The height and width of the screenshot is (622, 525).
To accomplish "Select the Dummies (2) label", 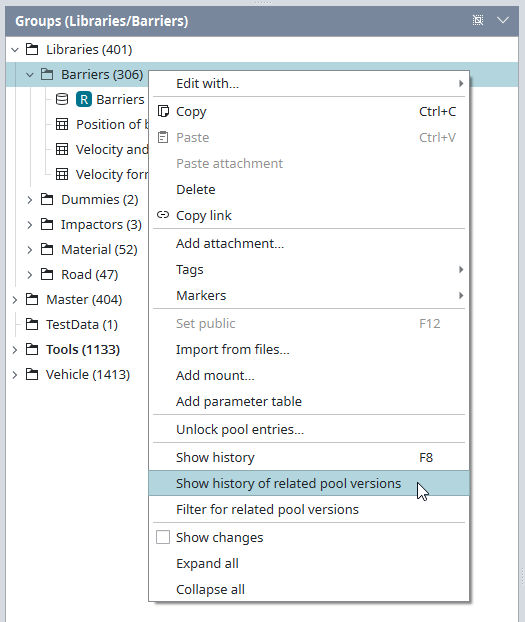I will point(99,199).
